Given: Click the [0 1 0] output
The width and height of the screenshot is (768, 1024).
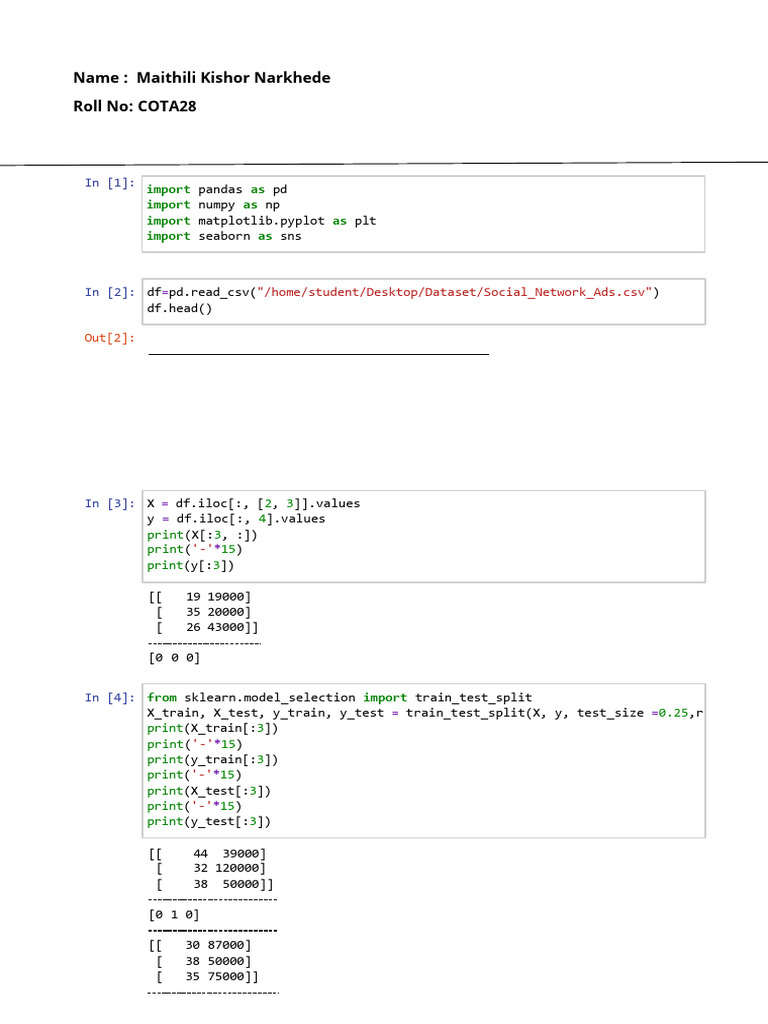Looking at the screenshot, I should 174,915.
